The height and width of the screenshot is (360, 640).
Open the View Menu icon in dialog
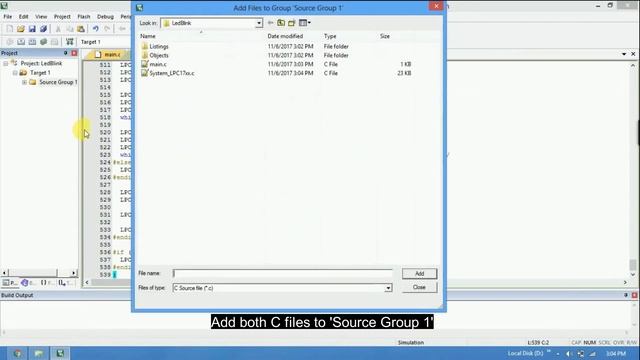(x=304, y=23)
